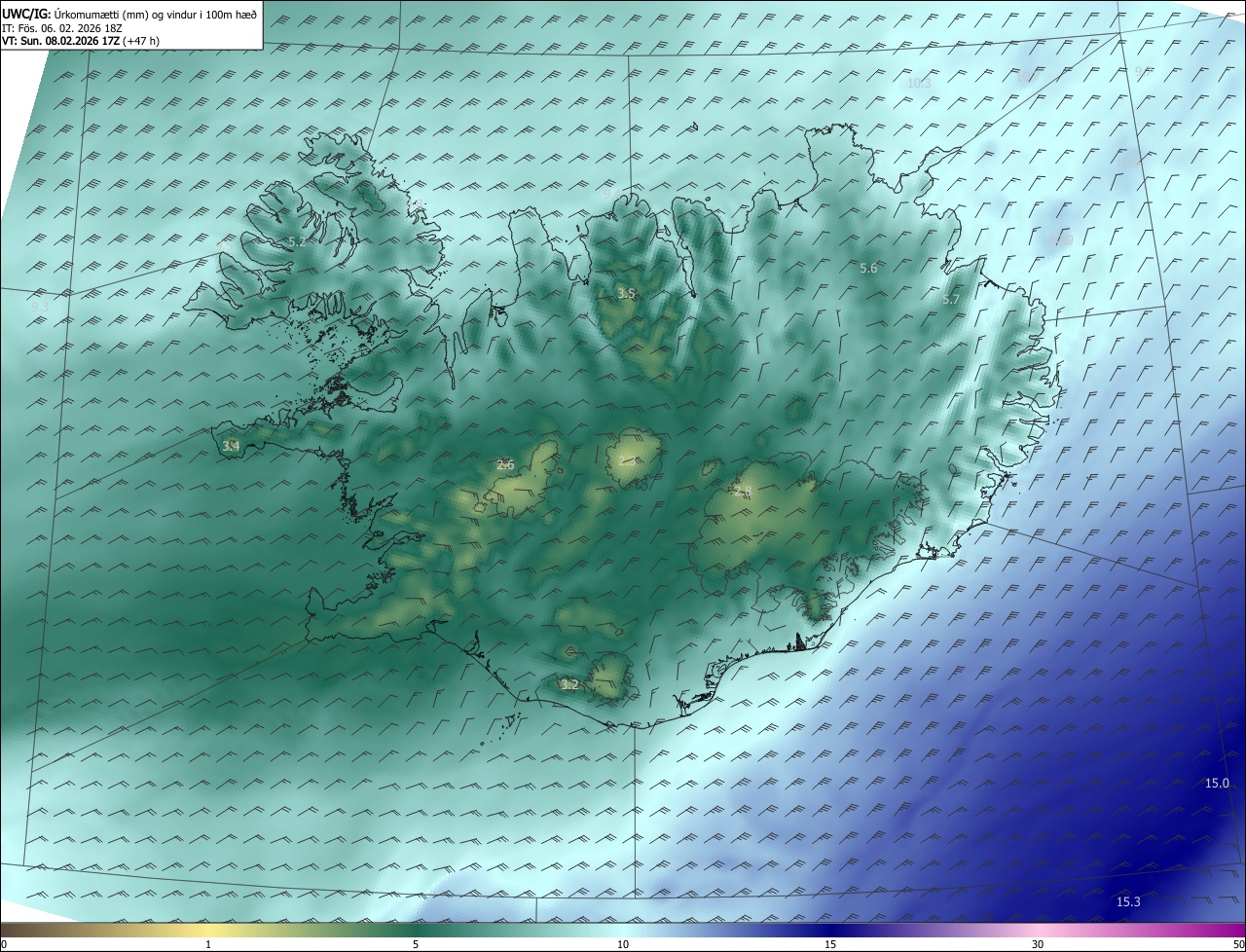The image size is (1246, 952).
Task: Click the 2.3 value on the central glacier
Action: pyautogui.click(x=628, y=460)
